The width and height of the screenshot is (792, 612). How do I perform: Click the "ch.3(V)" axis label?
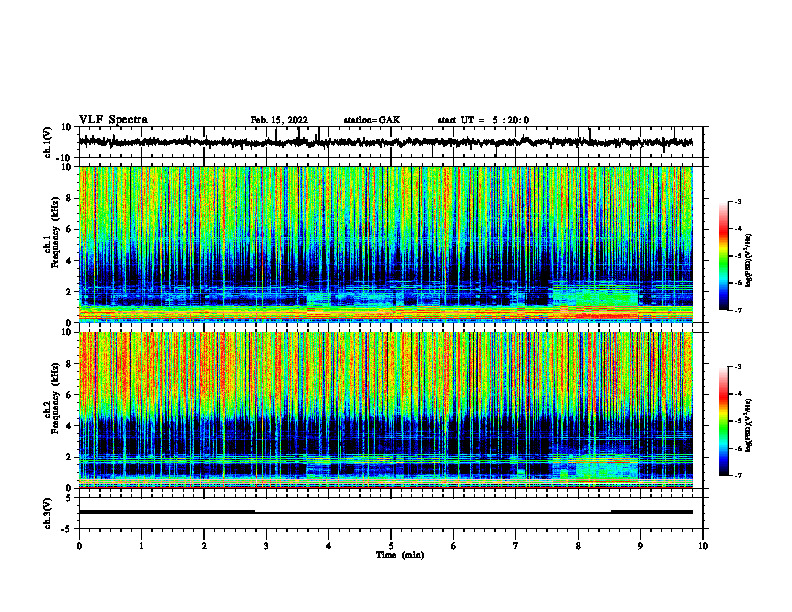coord(48,513)
